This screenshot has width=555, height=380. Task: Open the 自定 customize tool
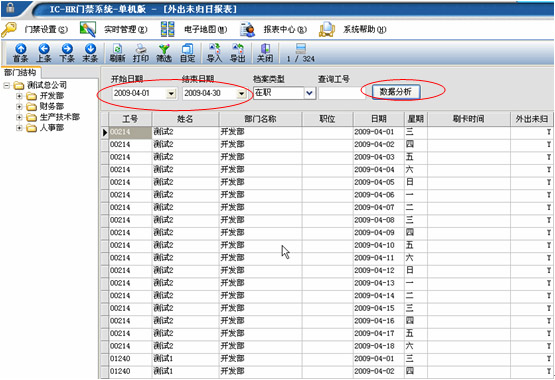click(187, 53)
